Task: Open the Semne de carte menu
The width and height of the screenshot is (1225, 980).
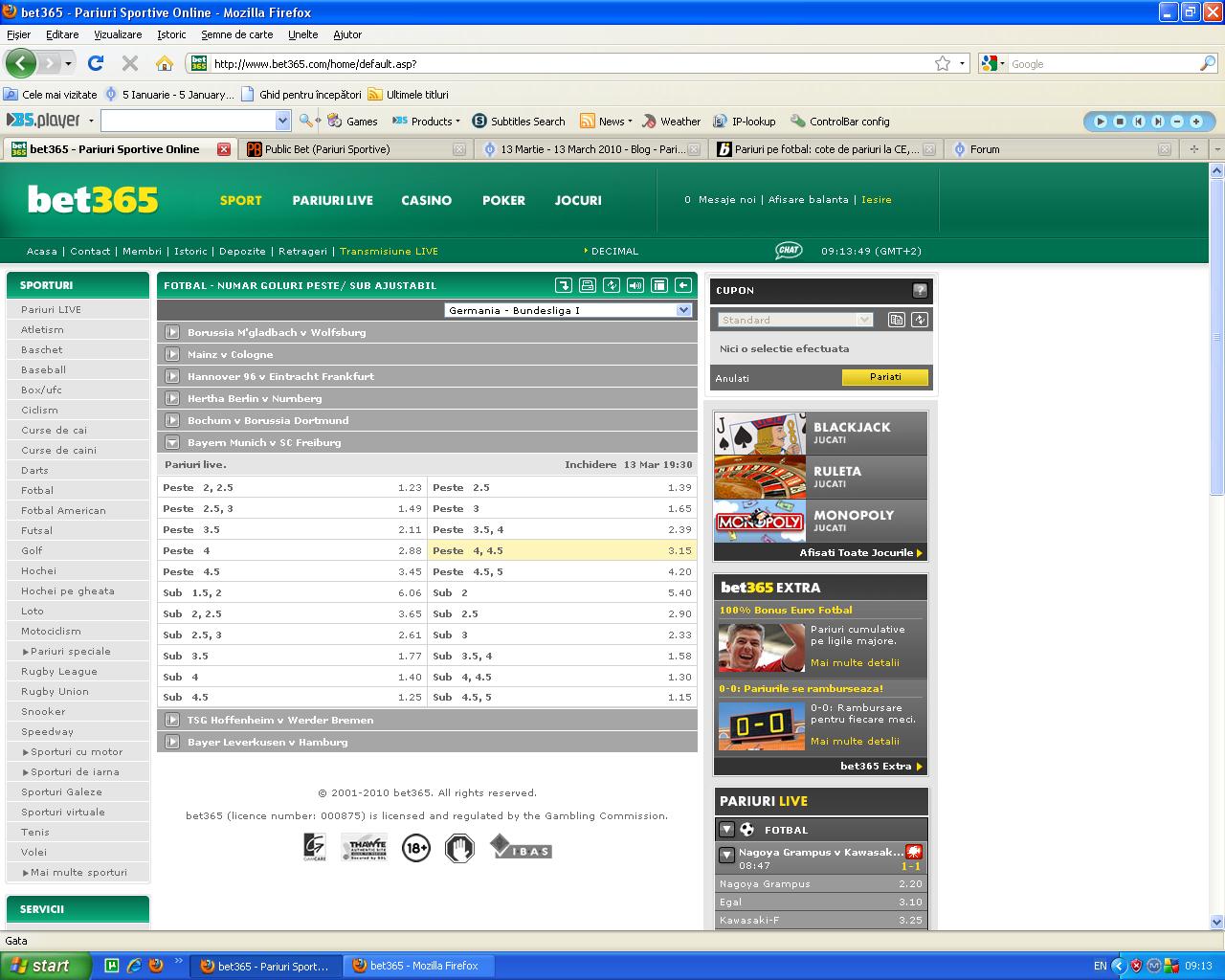Action: click(236, 34)
